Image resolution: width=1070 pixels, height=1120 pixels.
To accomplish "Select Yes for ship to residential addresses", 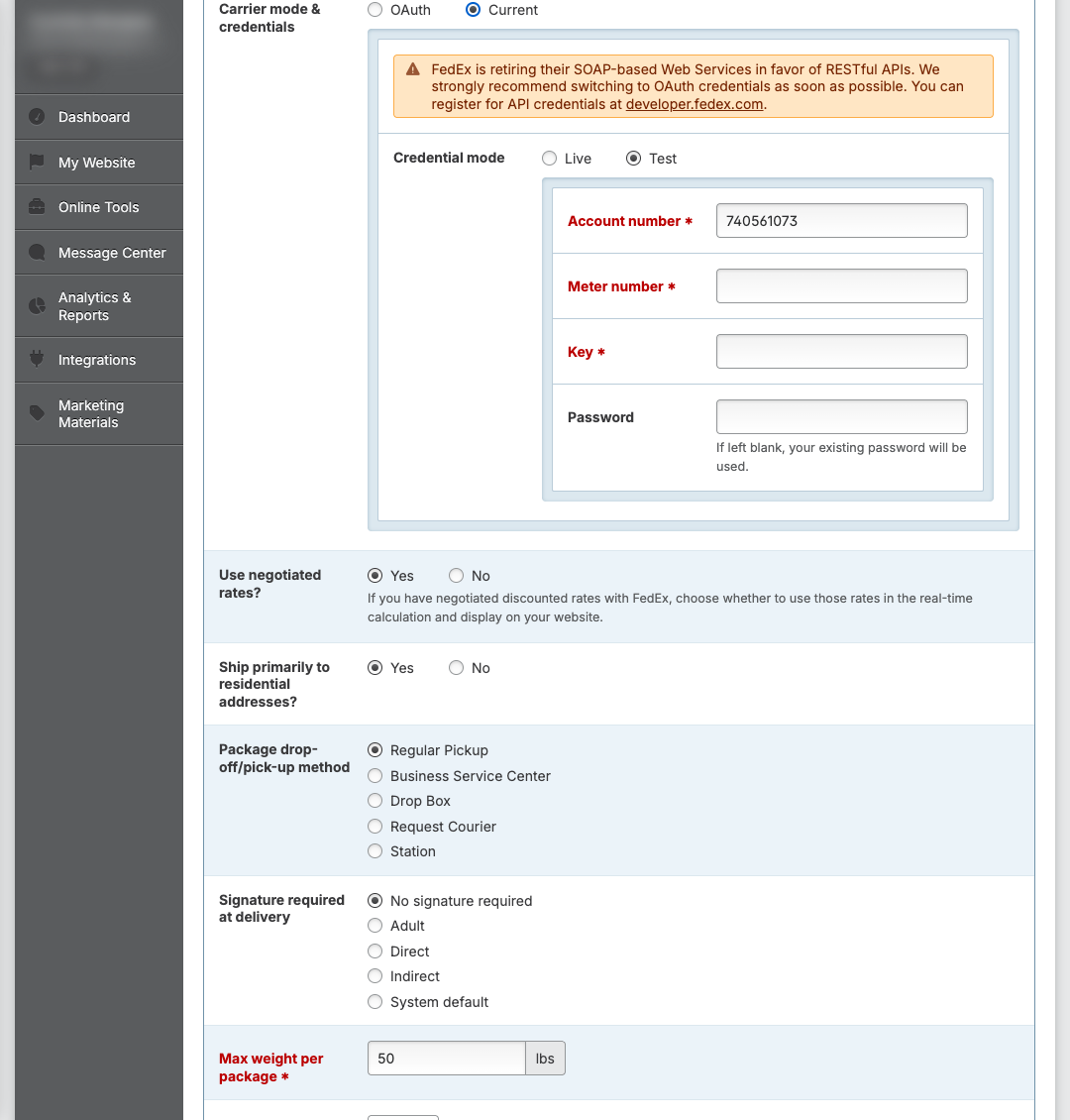I will coord(374,668).
